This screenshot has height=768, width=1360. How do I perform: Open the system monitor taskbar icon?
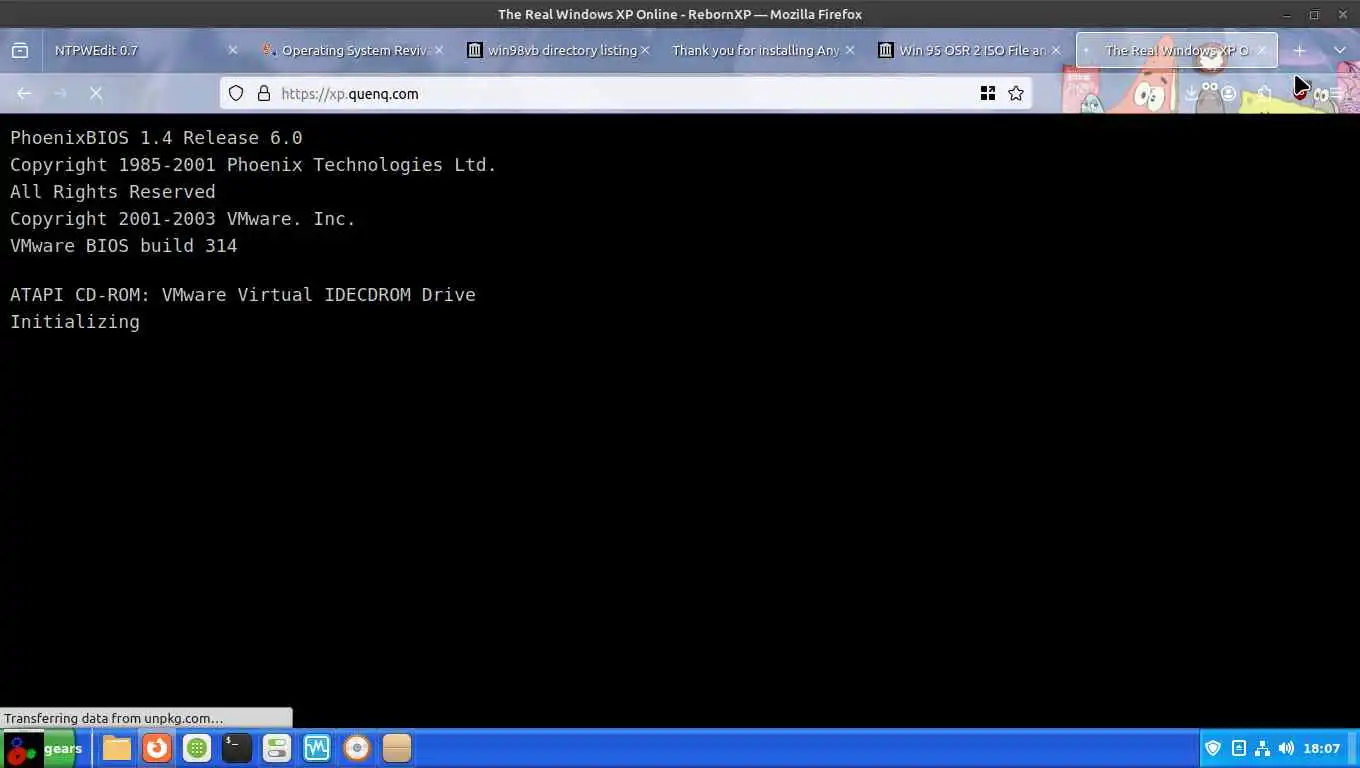(x=317, y=748)
